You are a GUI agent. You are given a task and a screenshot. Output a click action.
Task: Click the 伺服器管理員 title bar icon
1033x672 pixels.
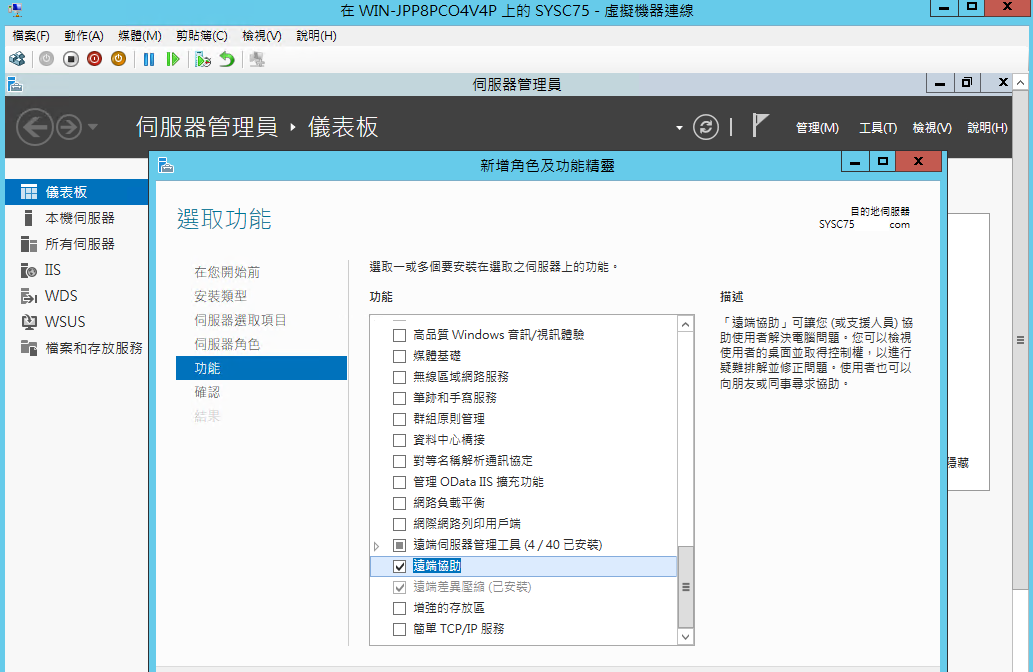[x=15, y=84]
